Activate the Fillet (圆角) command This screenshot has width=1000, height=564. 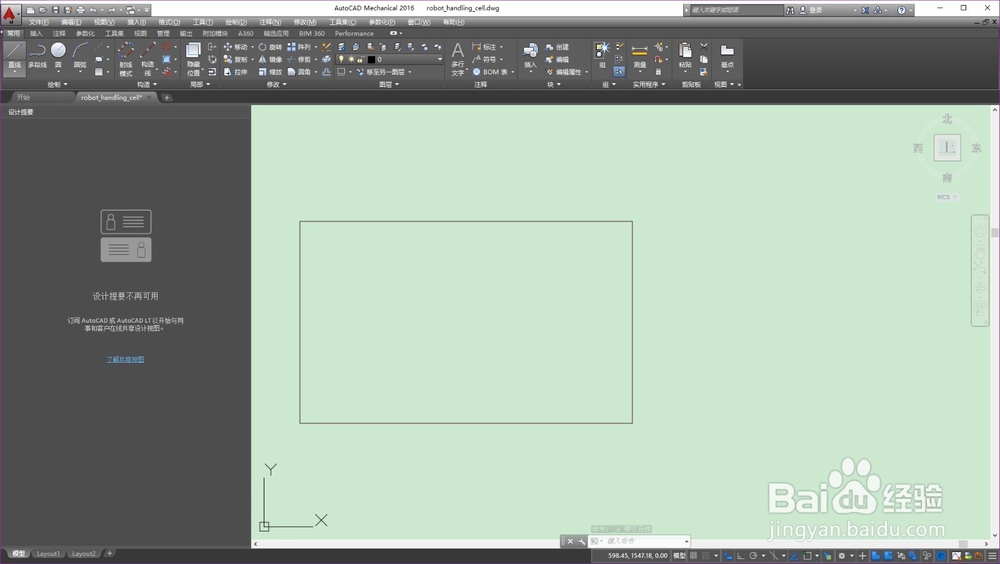299,72
